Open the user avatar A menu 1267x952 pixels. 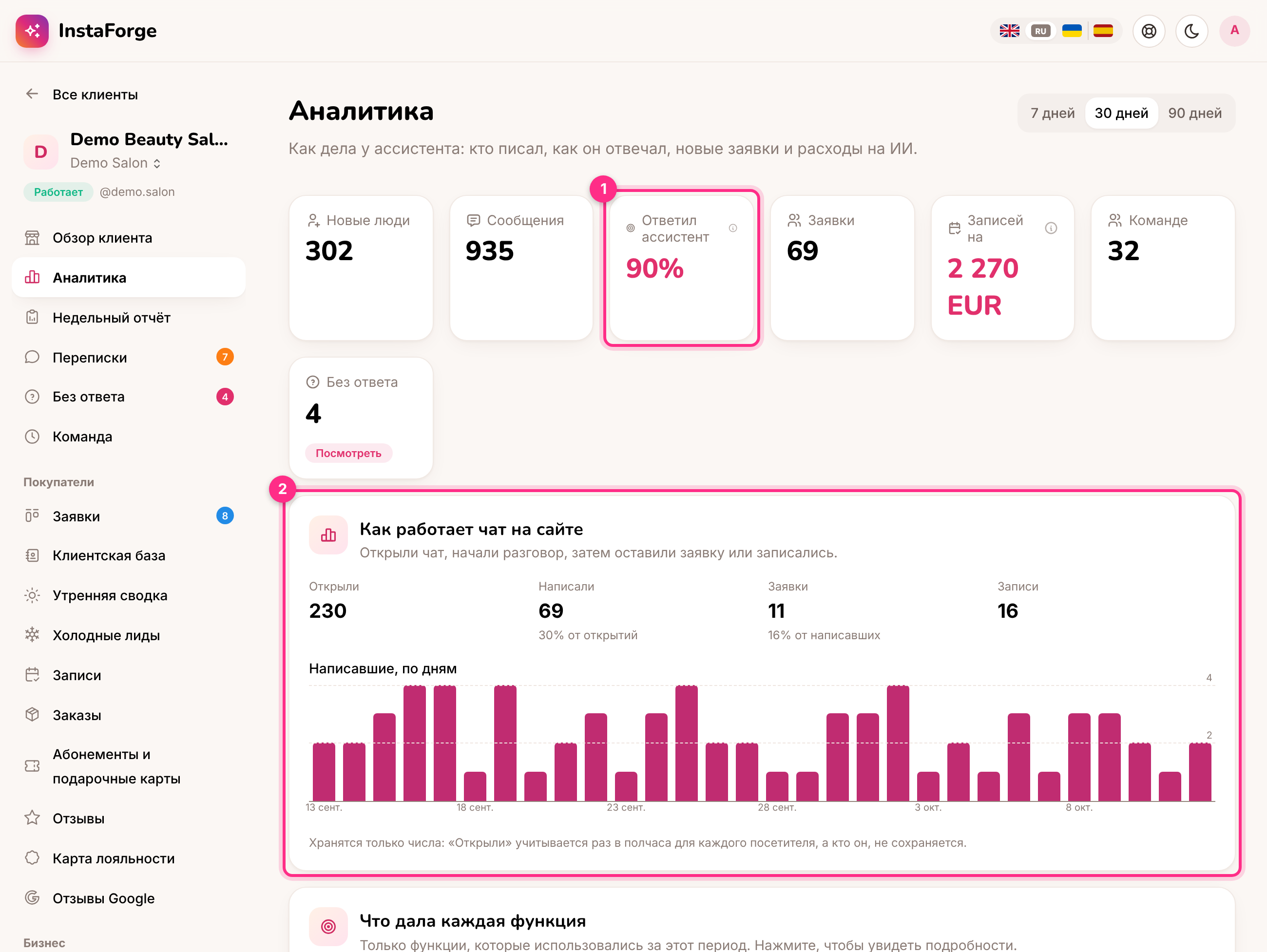tap(1234, 31)
